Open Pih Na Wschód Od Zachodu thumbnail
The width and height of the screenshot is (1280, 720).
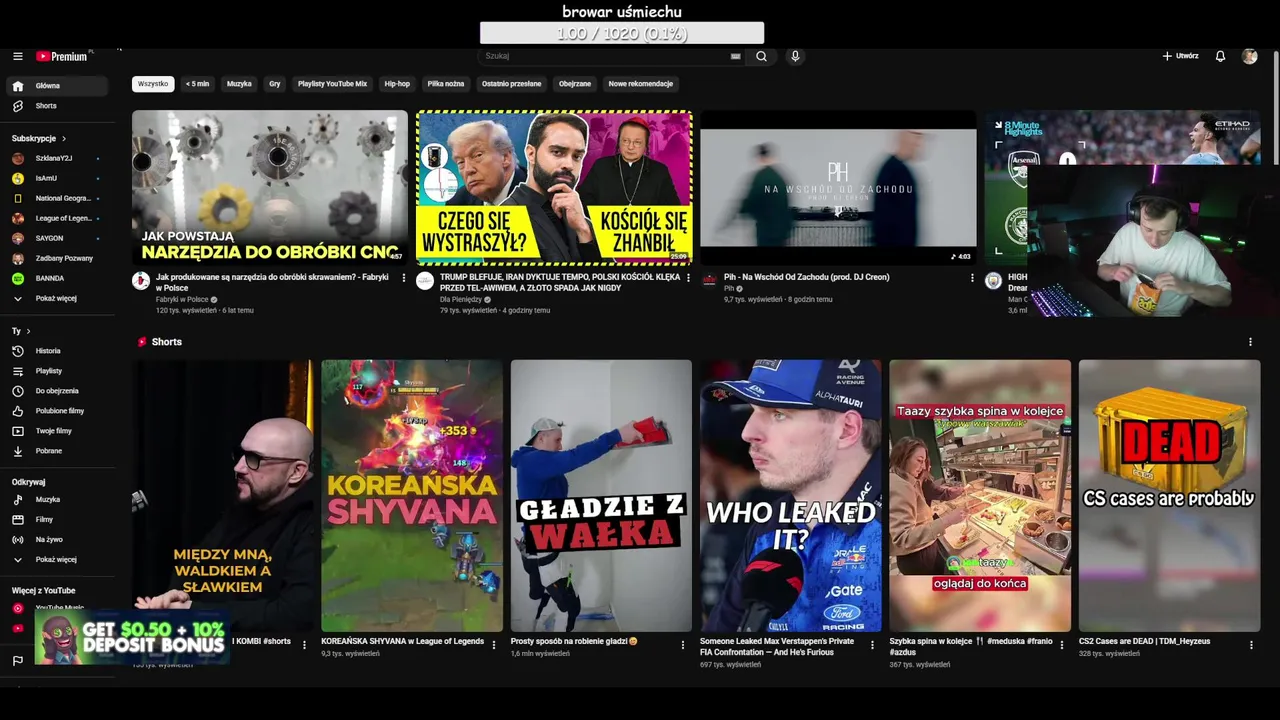click(x=838, y=187)
